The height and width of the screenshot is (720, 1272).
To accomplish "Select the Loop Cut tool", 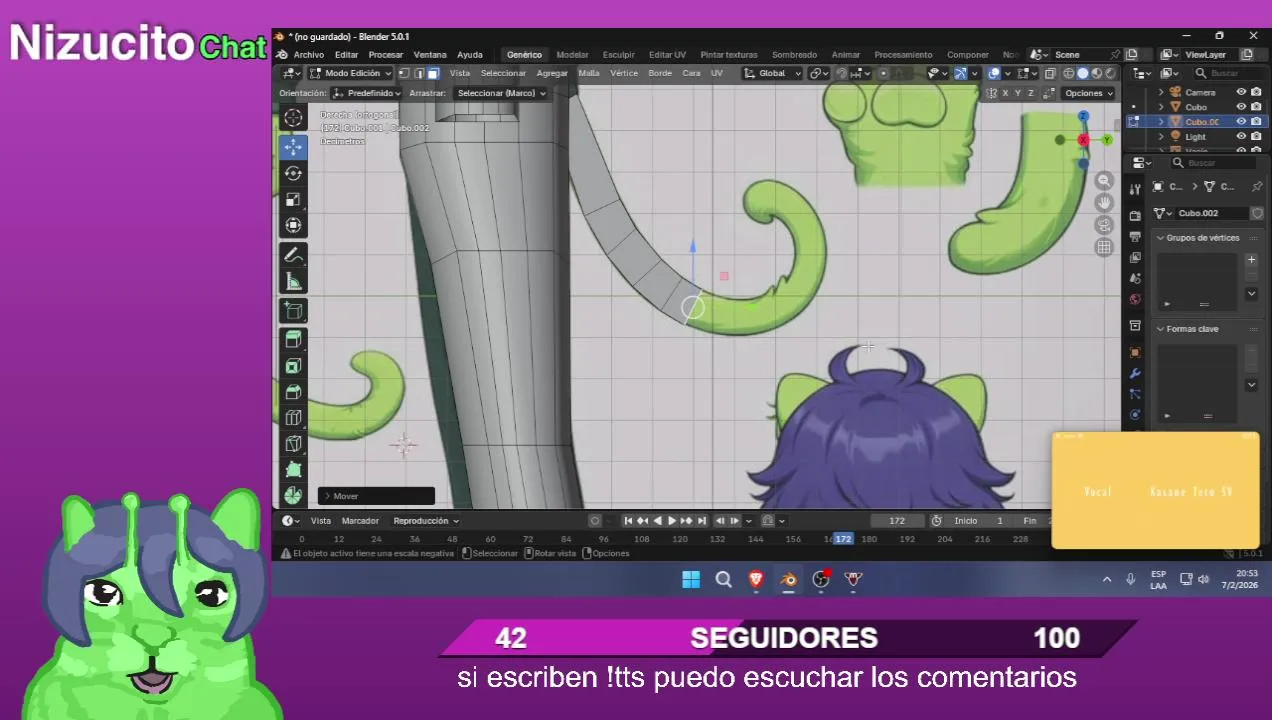I will 293,418.
